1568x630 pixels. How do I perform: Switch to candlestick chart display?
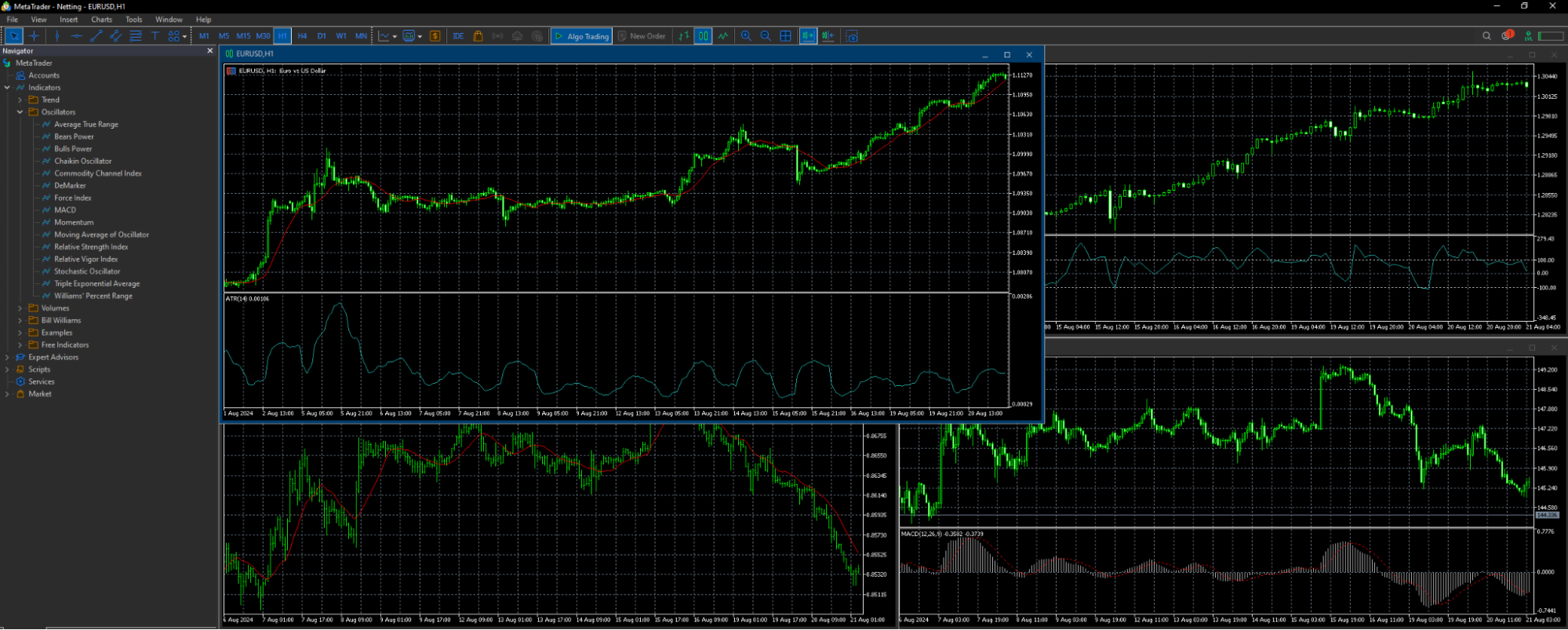(x=703, y=36)
